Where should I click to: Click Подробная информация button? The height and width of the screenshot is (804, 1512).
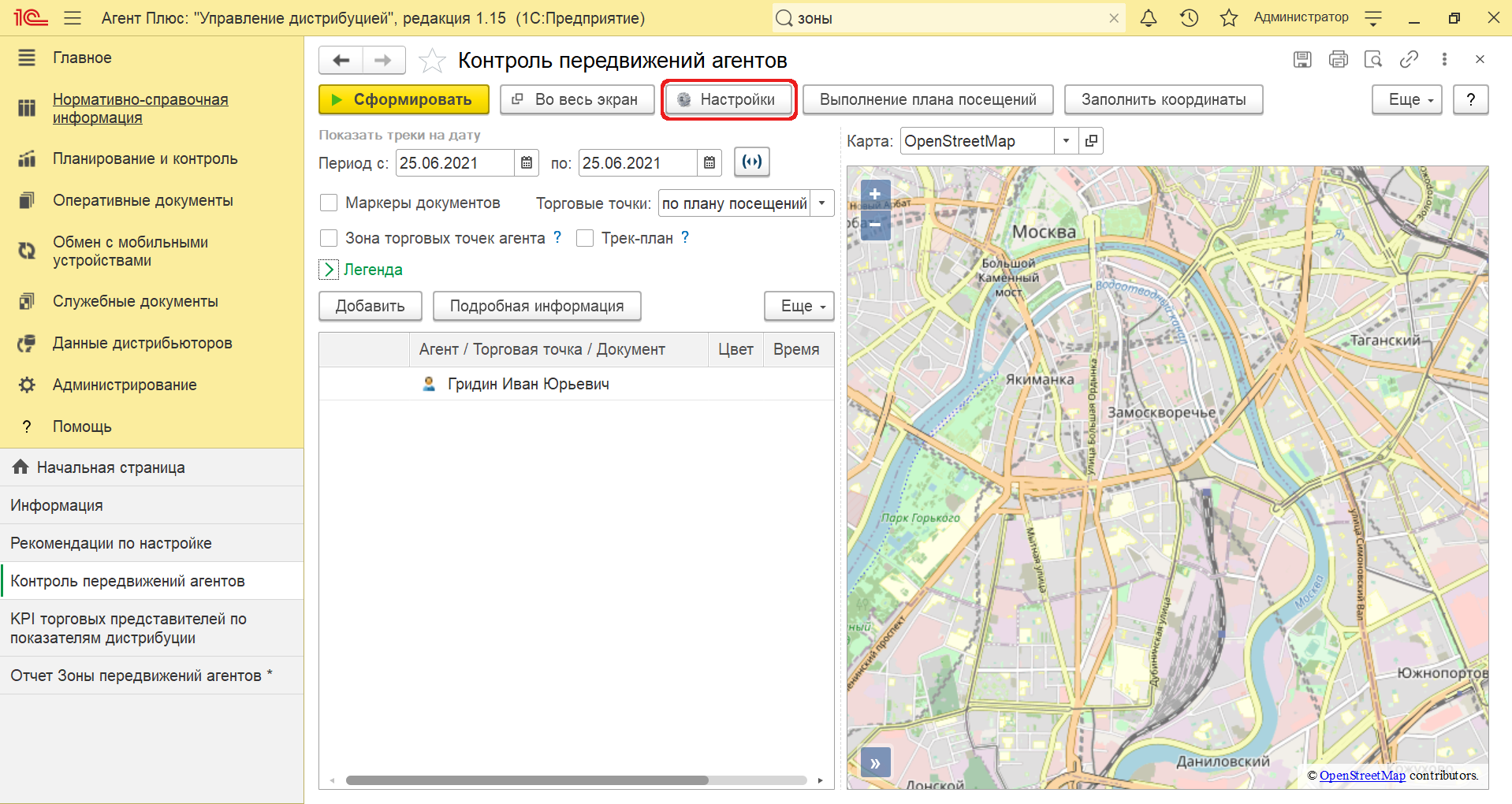pyautogui.click(x=537, y=306)
